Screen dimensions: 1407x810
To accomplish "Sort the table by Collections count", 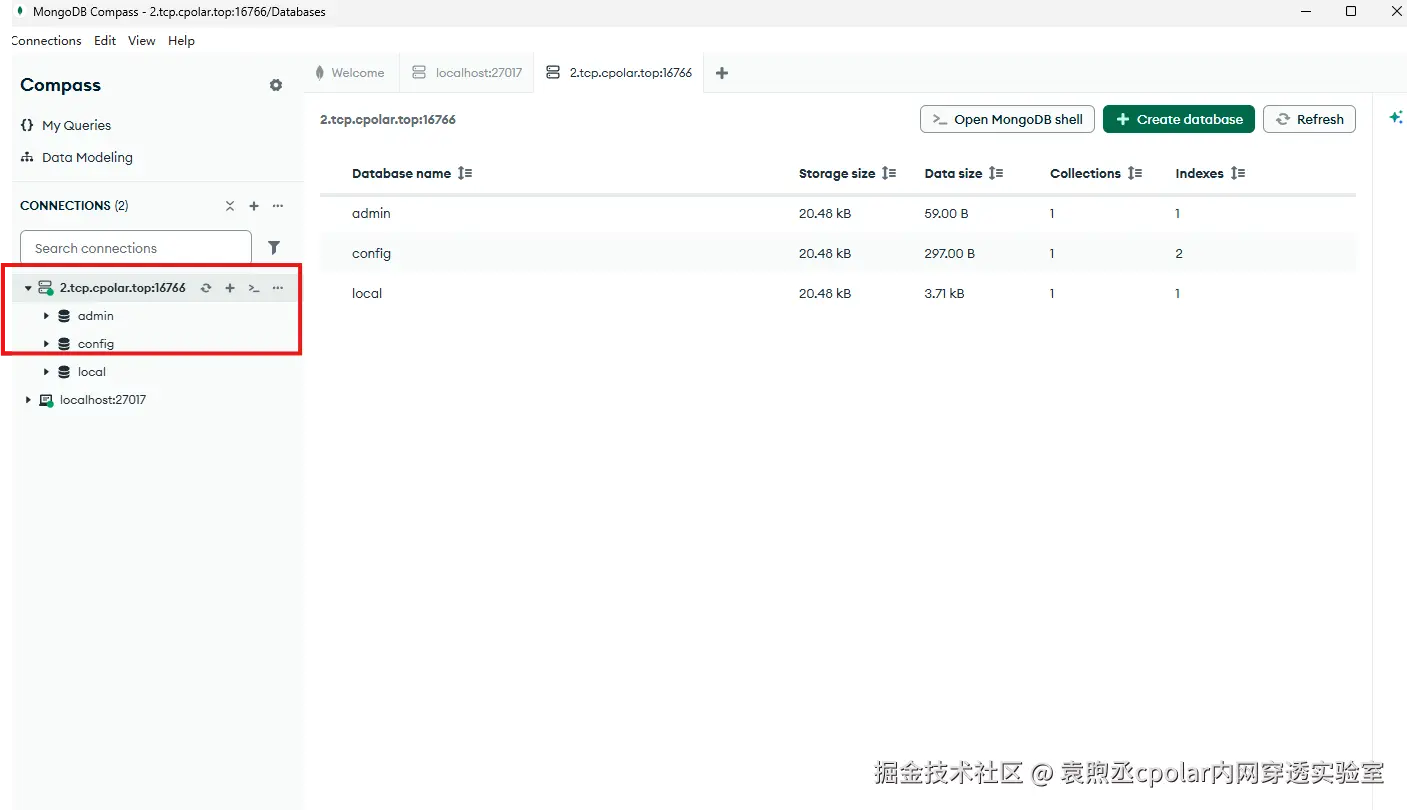I will [1134, 173].
